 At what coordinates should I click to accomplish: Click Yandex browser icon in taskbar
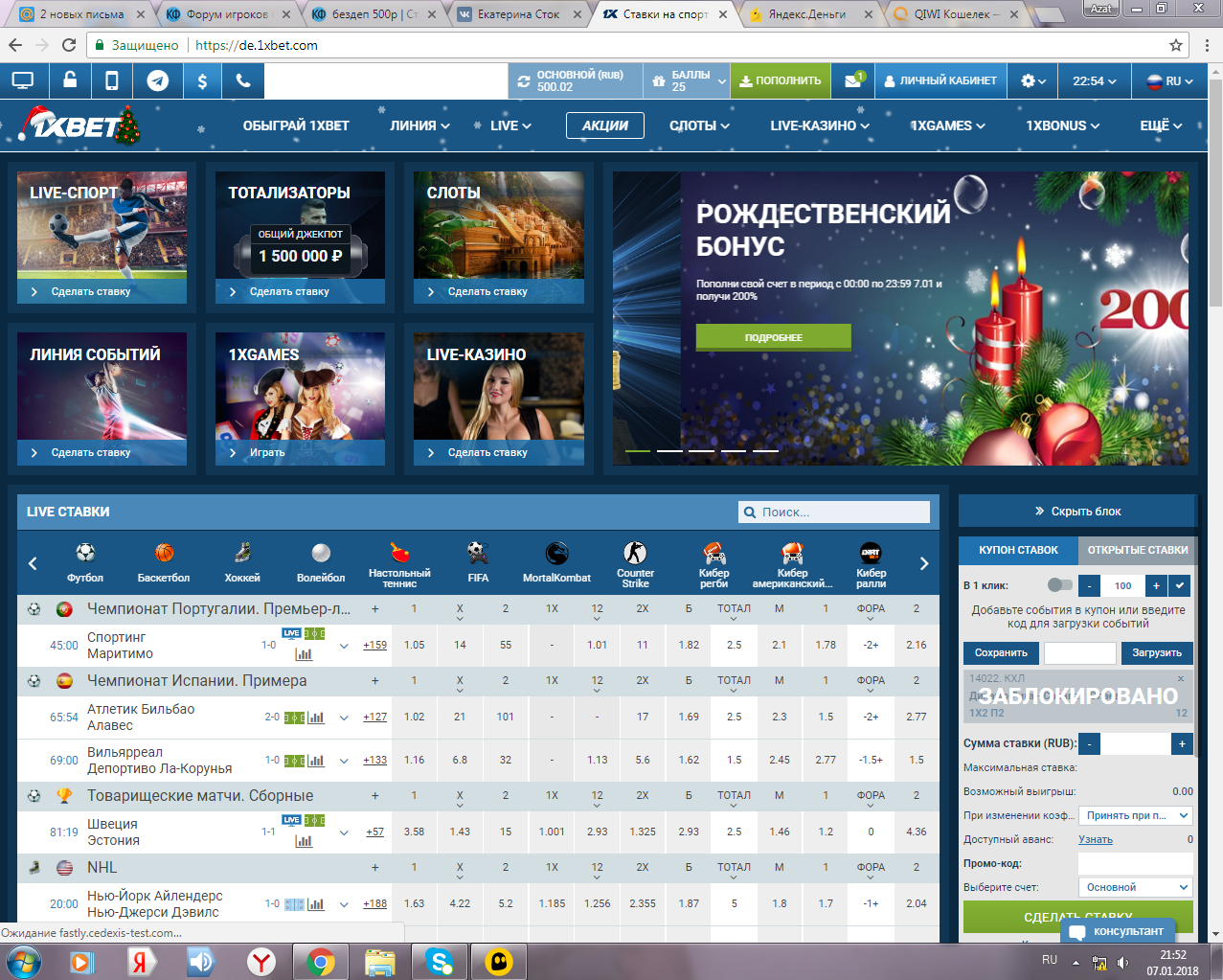pyautogui.click(x=260, y=961)
